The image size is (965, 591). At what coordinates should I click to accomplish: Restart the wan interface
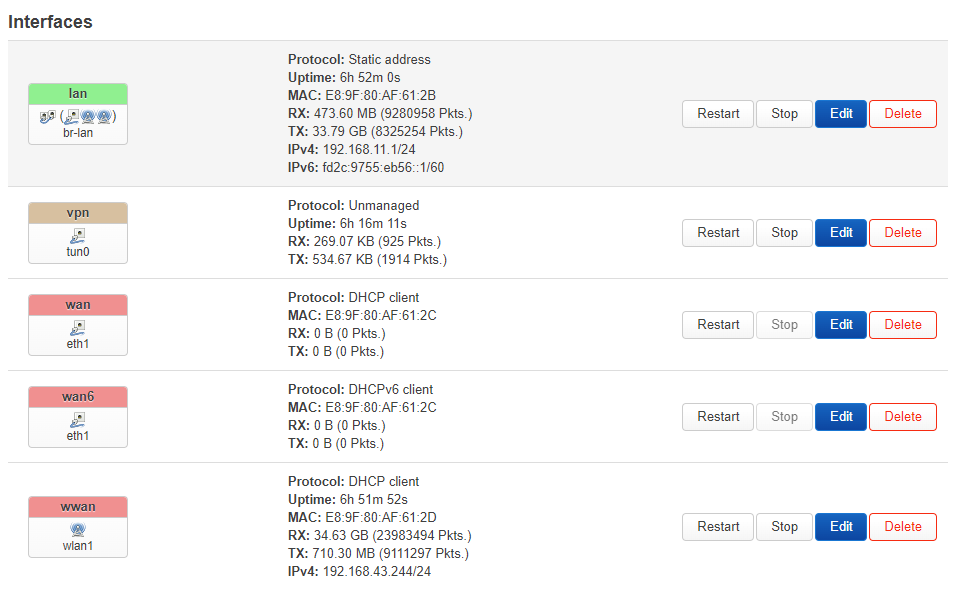tap(718, 325)
